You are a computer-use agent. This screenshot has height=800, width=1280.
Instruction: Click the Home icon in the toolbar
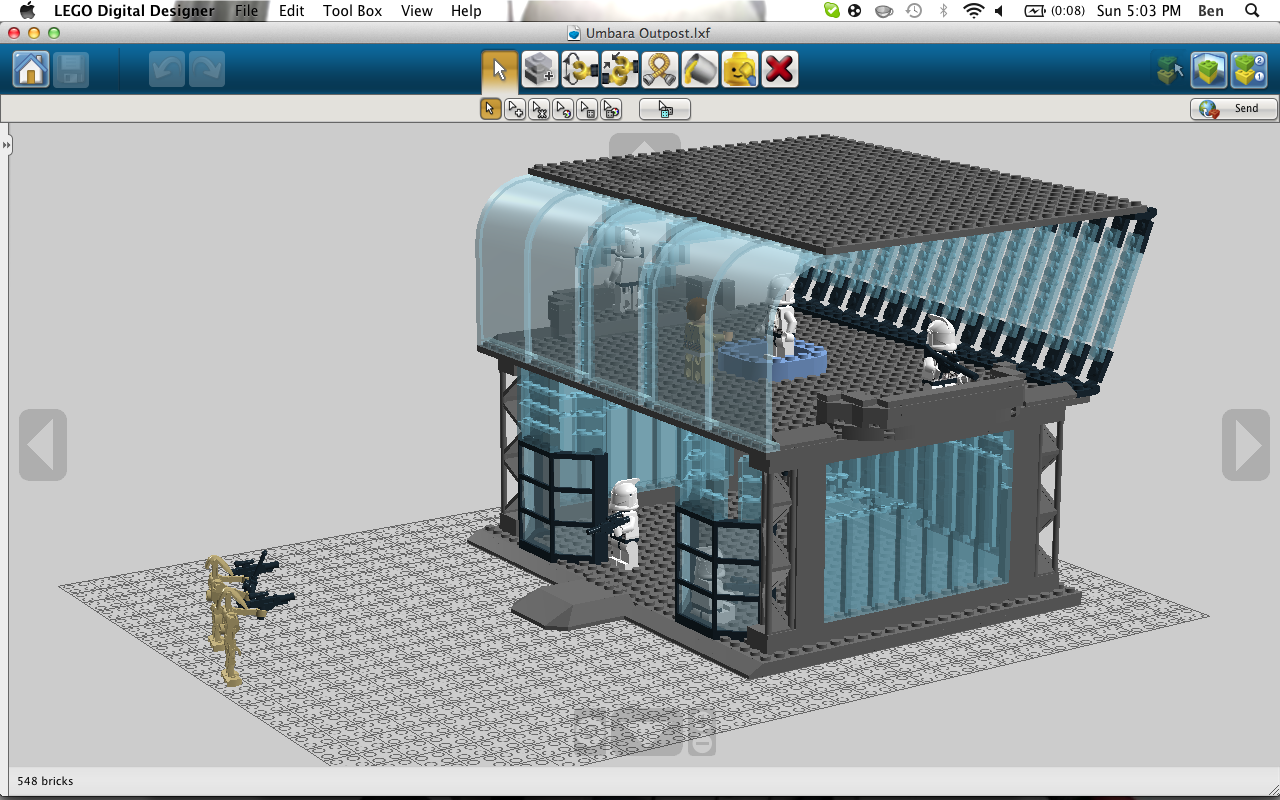click(x=31, y=70)
